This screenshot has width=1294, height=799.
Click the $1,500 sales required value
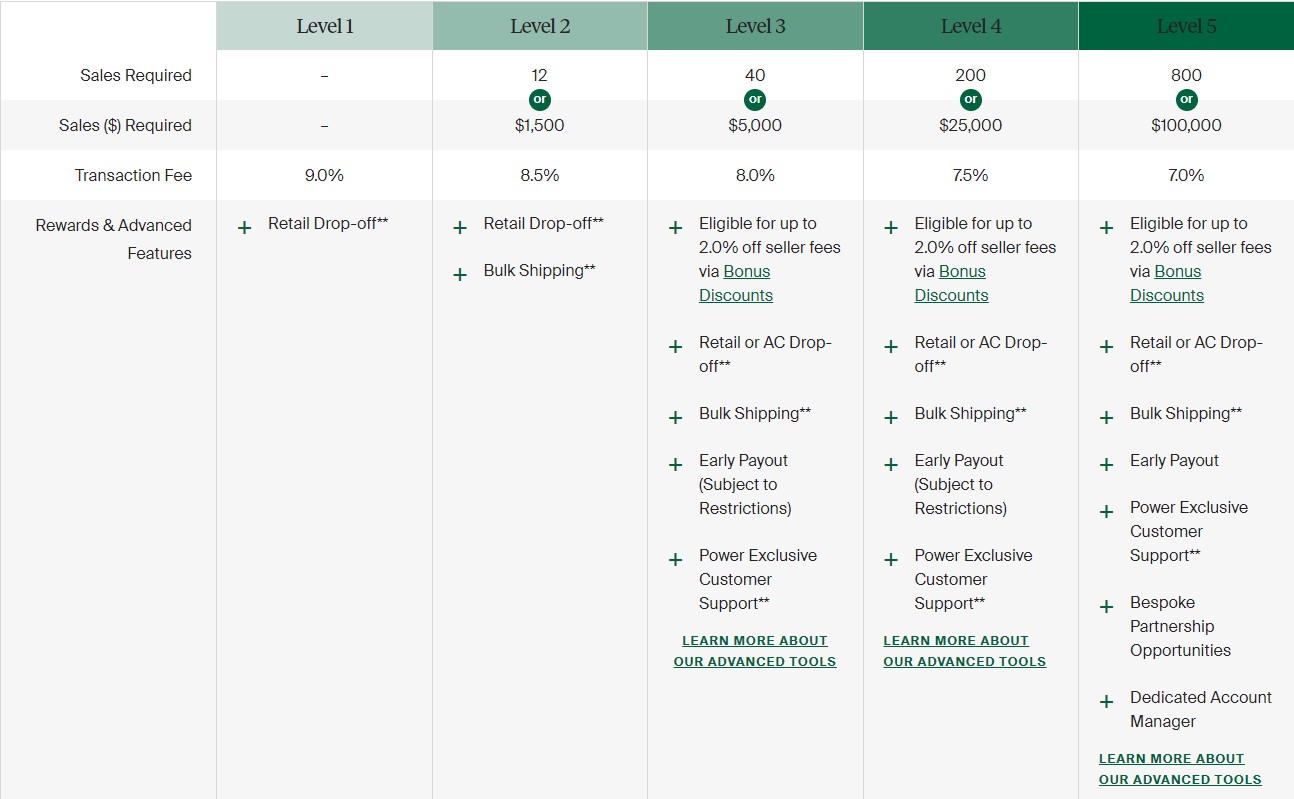[540, 125]
